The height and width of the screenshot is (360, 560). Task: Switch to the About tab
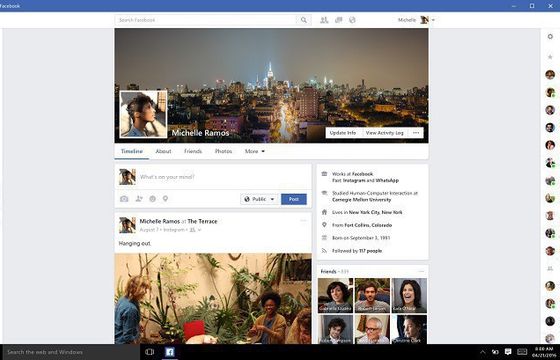click(x=163, y=151)
